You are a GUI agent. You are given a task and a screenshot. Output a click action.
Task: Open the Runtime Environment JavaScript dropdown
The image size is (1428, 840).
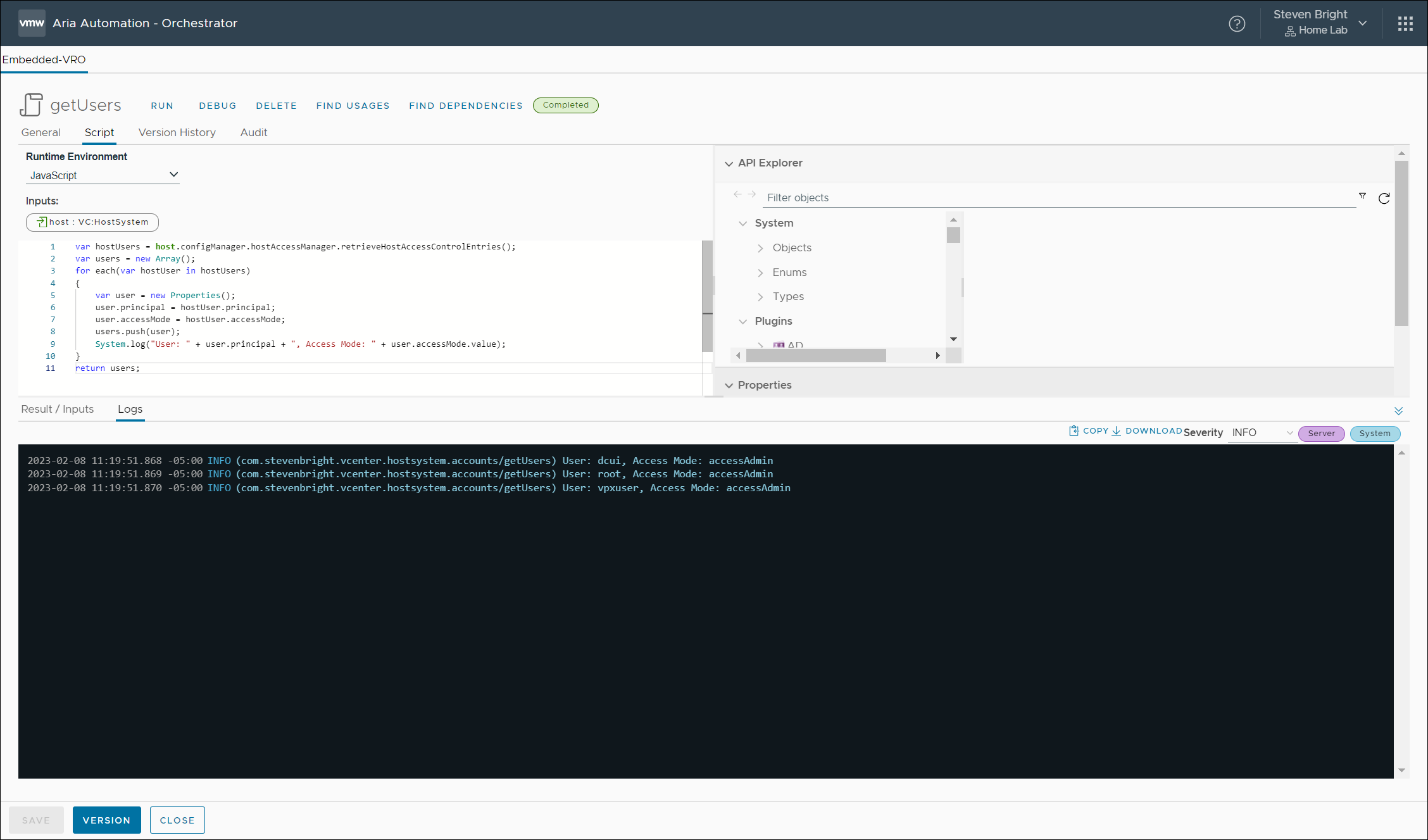pos(103,175)
